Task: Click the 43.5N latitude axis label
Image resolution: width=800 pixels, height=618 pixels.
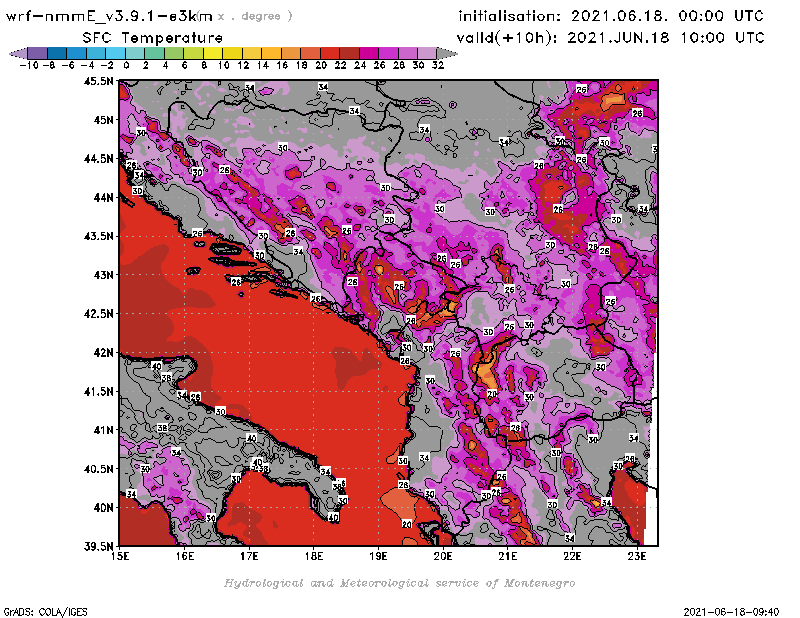Action: click(x=98, y=236)
